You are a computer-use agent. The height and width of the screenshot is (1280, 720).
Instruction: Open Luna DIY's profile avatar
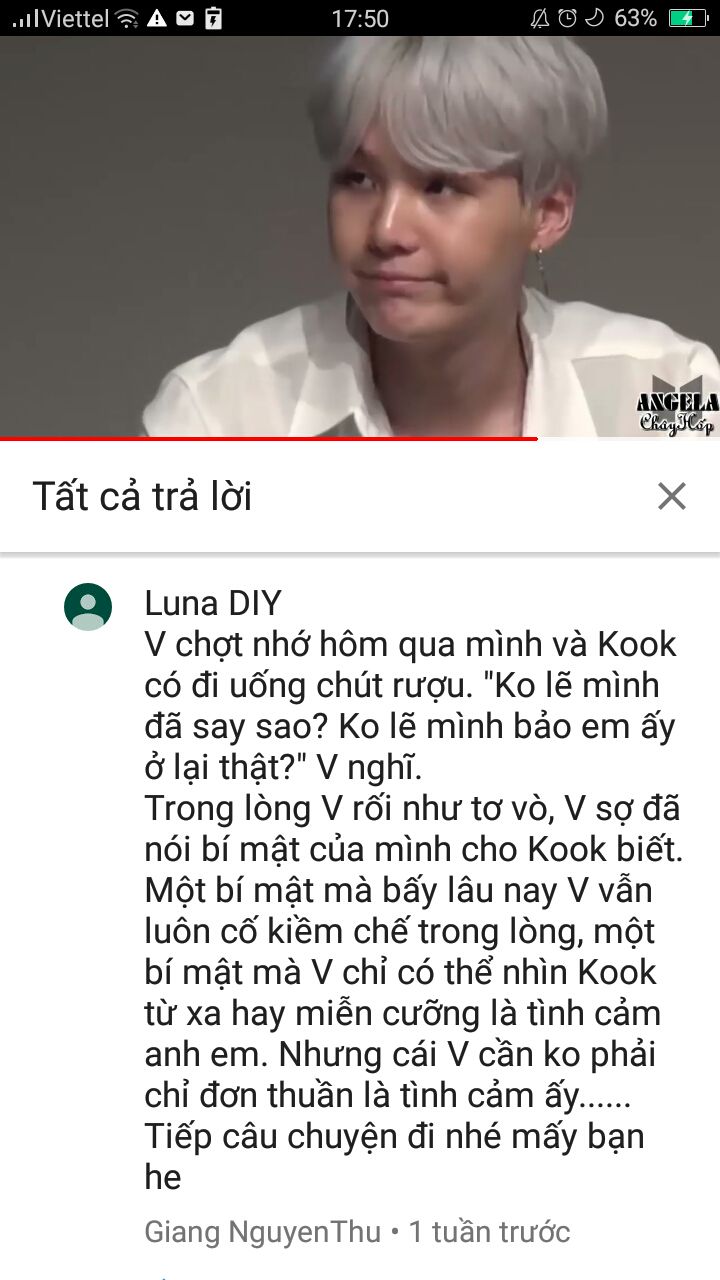(88, 607)
